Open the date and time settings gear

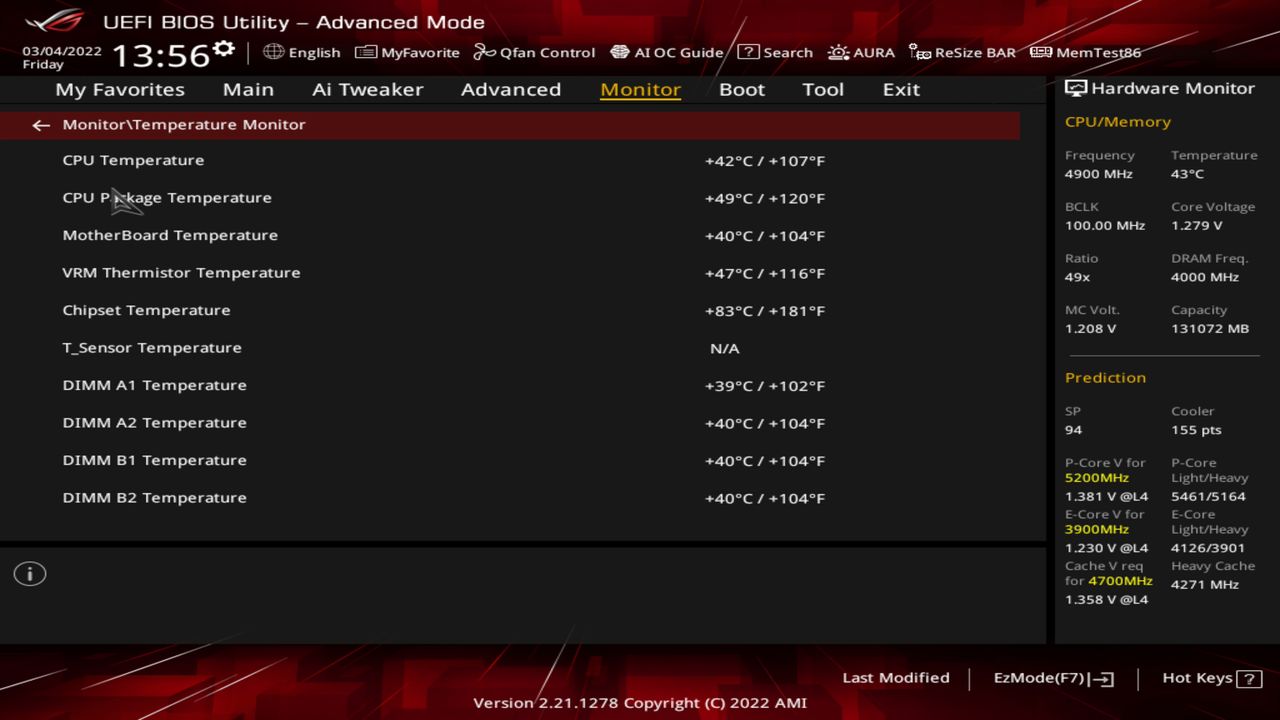224,48
